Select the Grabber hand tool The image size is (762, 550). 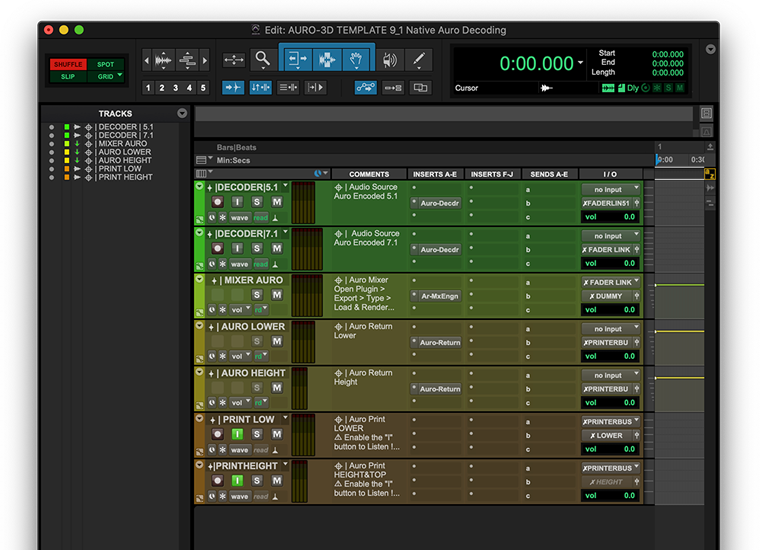coord(355,60)
